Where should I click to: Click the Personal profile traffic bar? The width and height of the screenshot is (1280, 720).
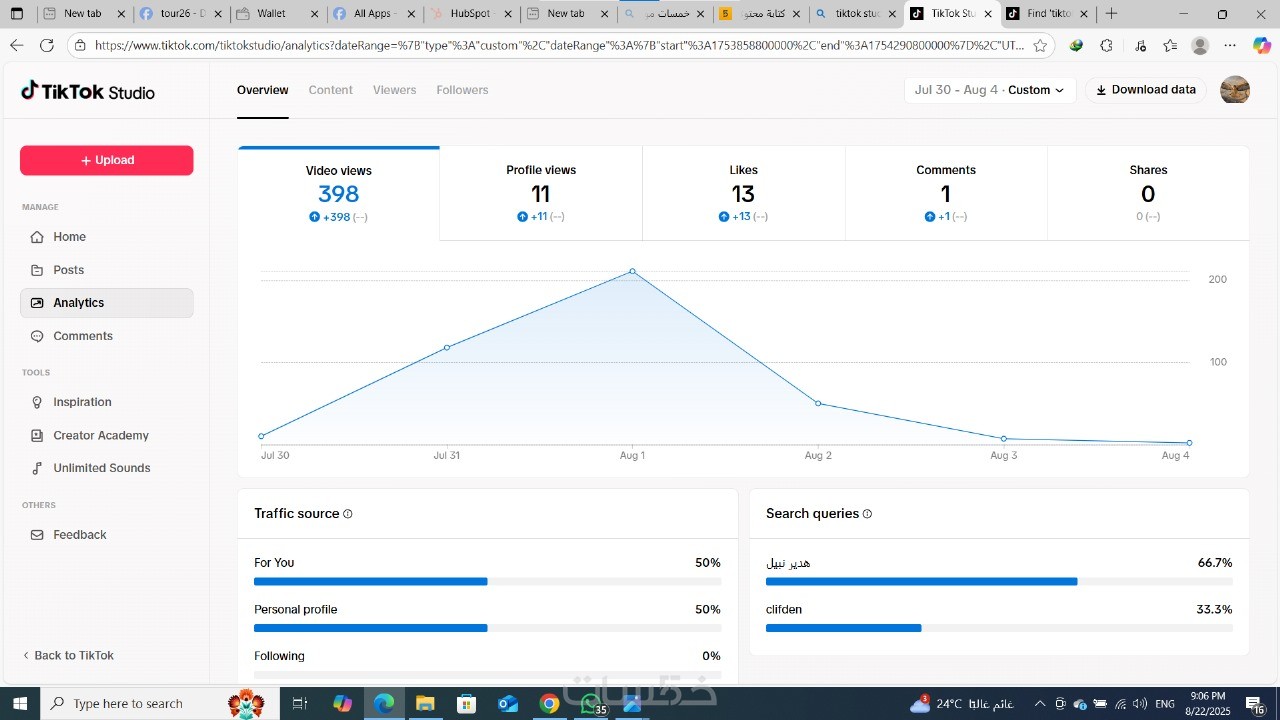coord(487,628)
